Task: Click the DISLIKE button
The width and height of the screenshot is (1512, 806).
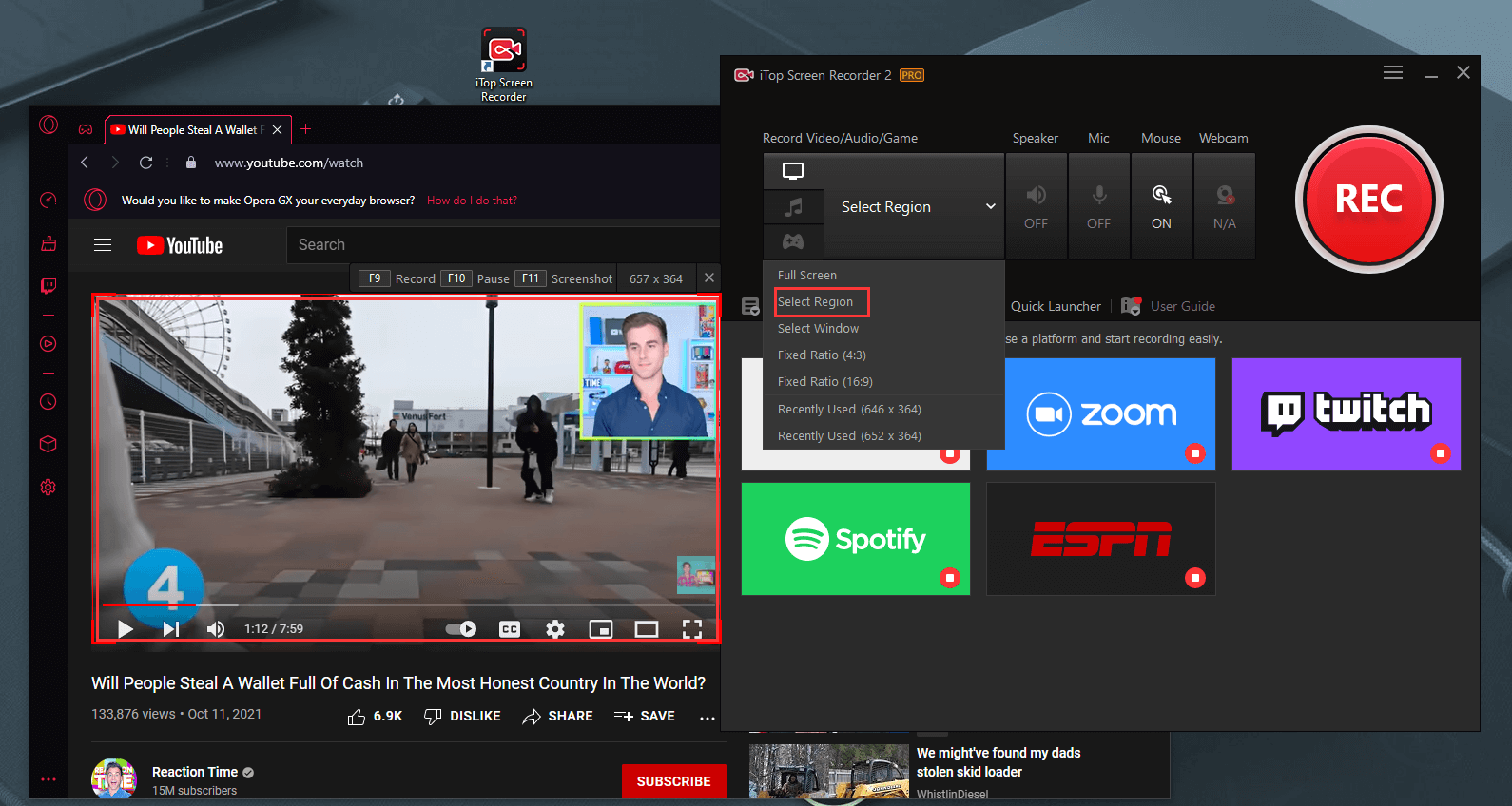Action: point(462,717)
